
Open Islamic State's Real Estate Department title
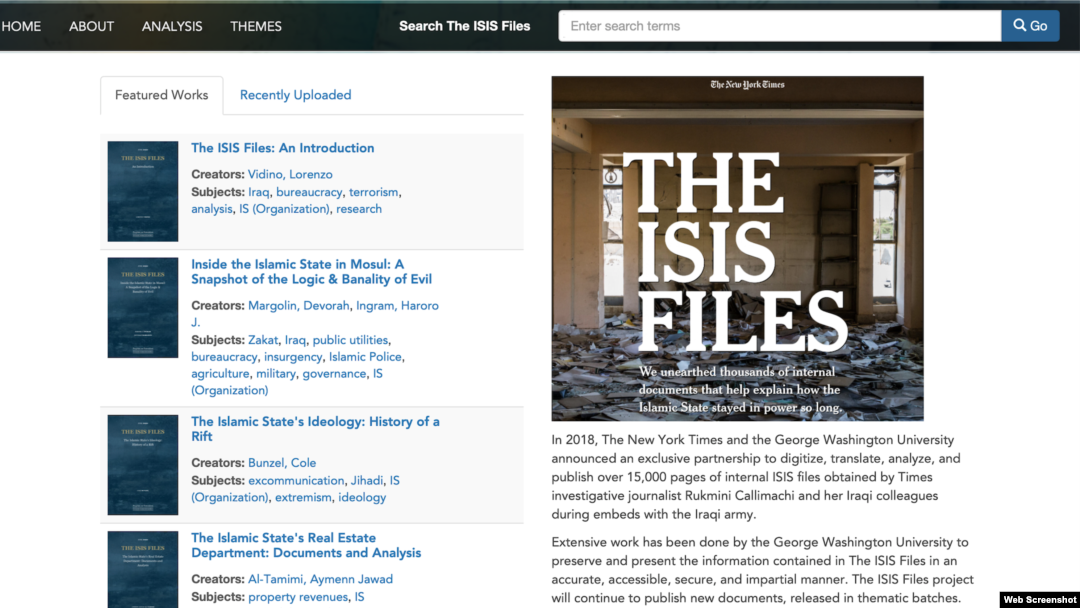306,545
